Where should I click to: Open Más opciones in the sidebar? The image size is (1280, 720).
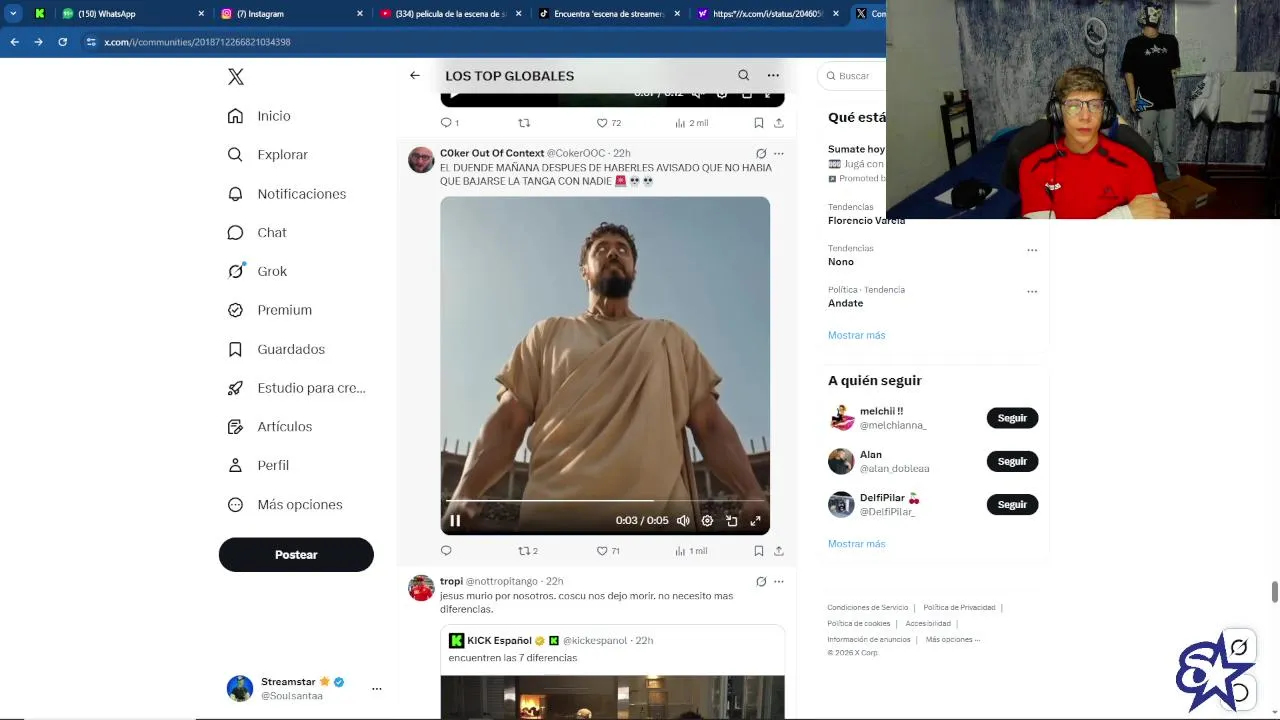coord(285,505)
